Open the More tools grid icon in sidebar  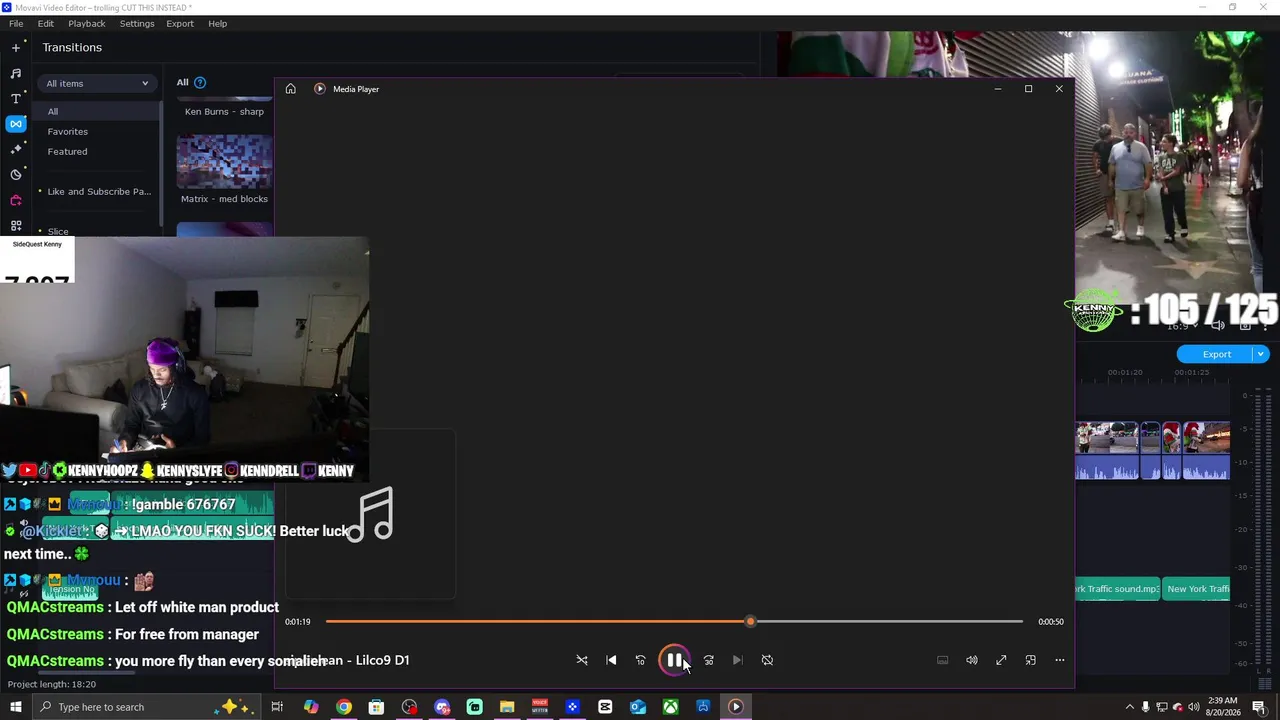[x=16, y=226]
